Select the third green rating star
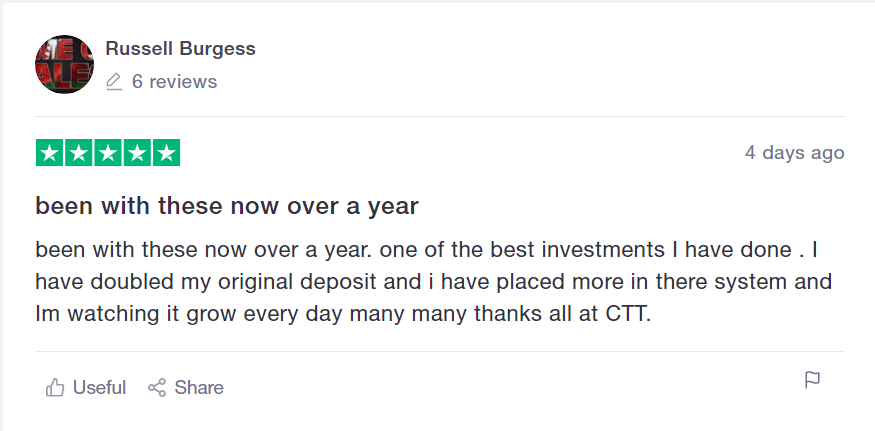The width and height of the screenshot is (875, 431). click(x=108, y=152)
